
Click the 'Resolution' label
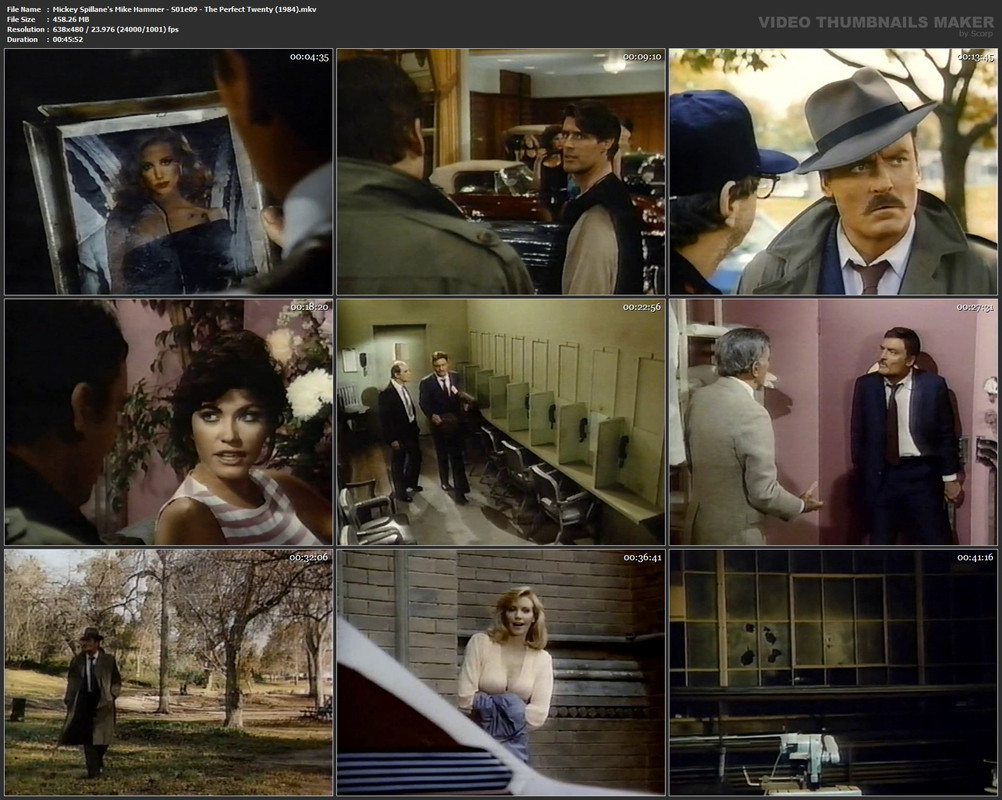pyautogui.click(x=26, y=29)
